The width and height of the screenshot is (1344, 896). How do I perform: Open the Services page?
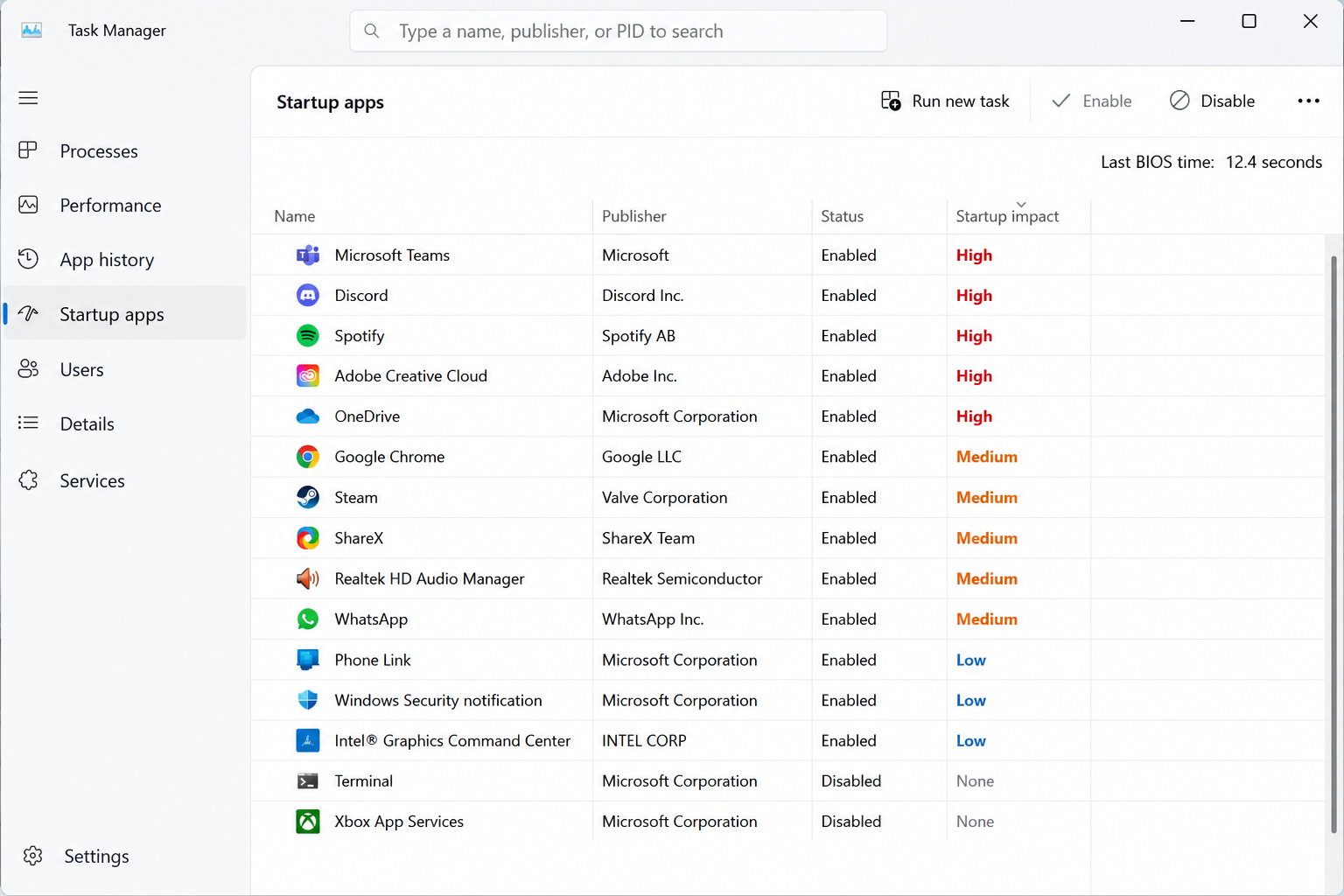[125, 480]
